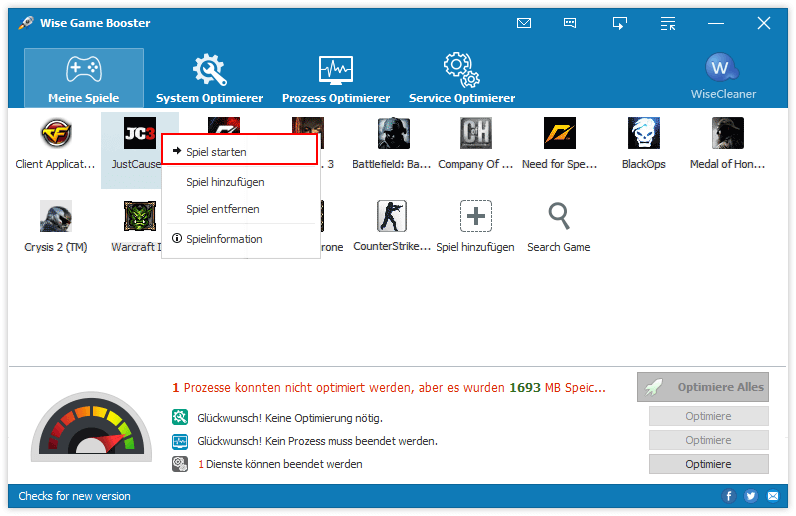796x516 pixels.
Task: Select the CounterStrike game icon
Action: 392,216
